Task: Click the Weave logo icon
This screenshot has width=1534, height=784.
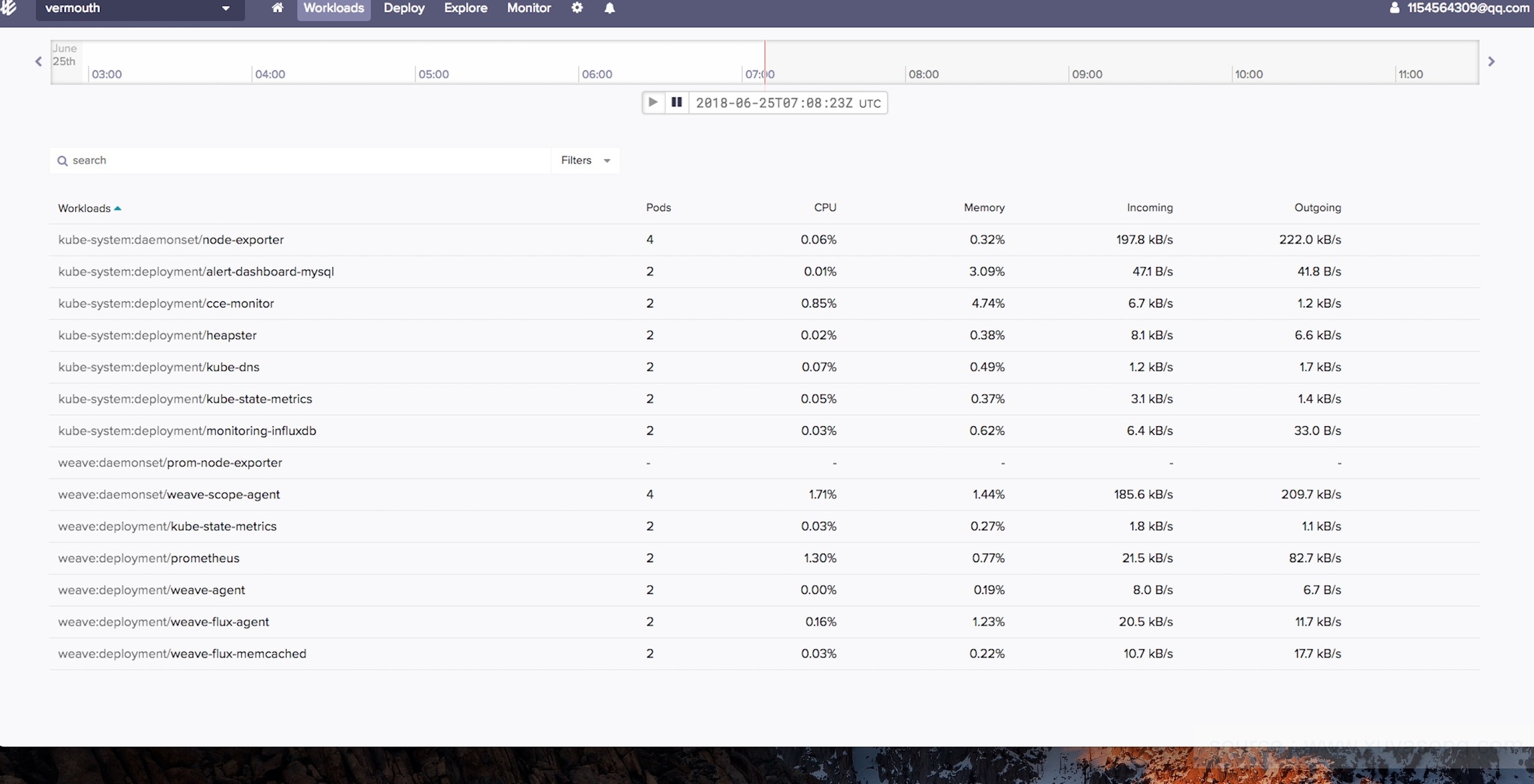Action: click(x=9, y=8)
